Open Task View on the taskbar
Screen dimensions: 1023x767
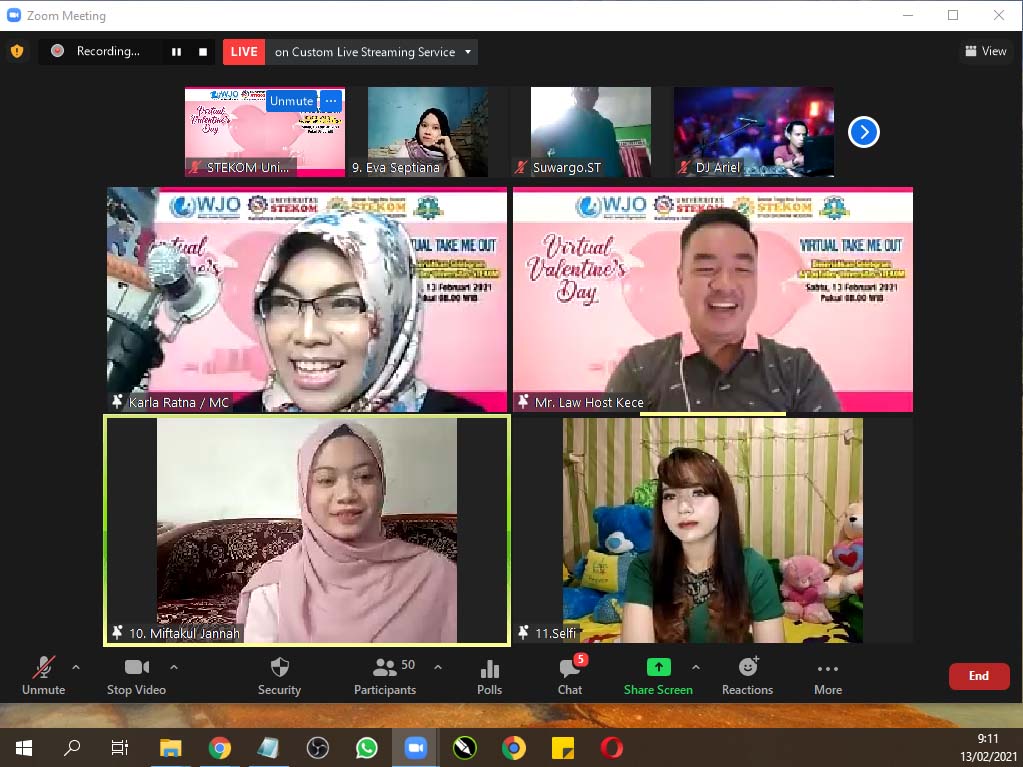click(120, 747)
